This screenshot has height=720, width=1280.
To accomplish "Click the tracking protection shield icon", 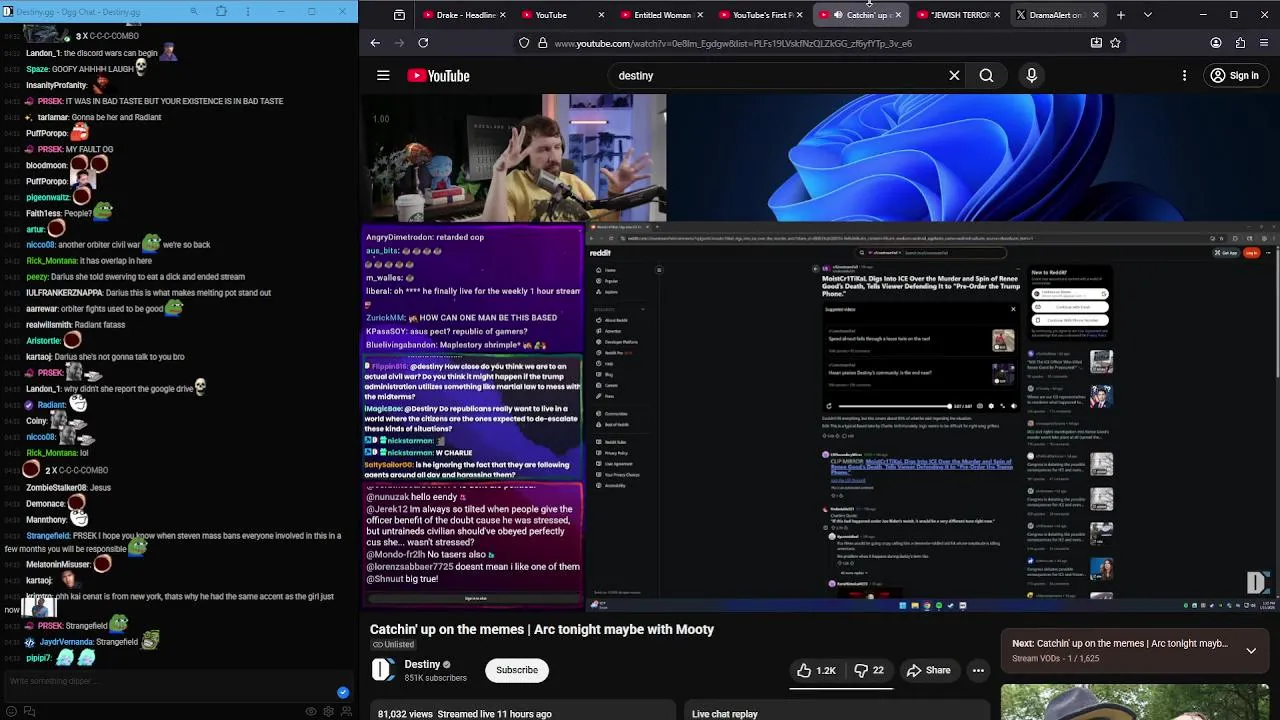I will [524, 43].
